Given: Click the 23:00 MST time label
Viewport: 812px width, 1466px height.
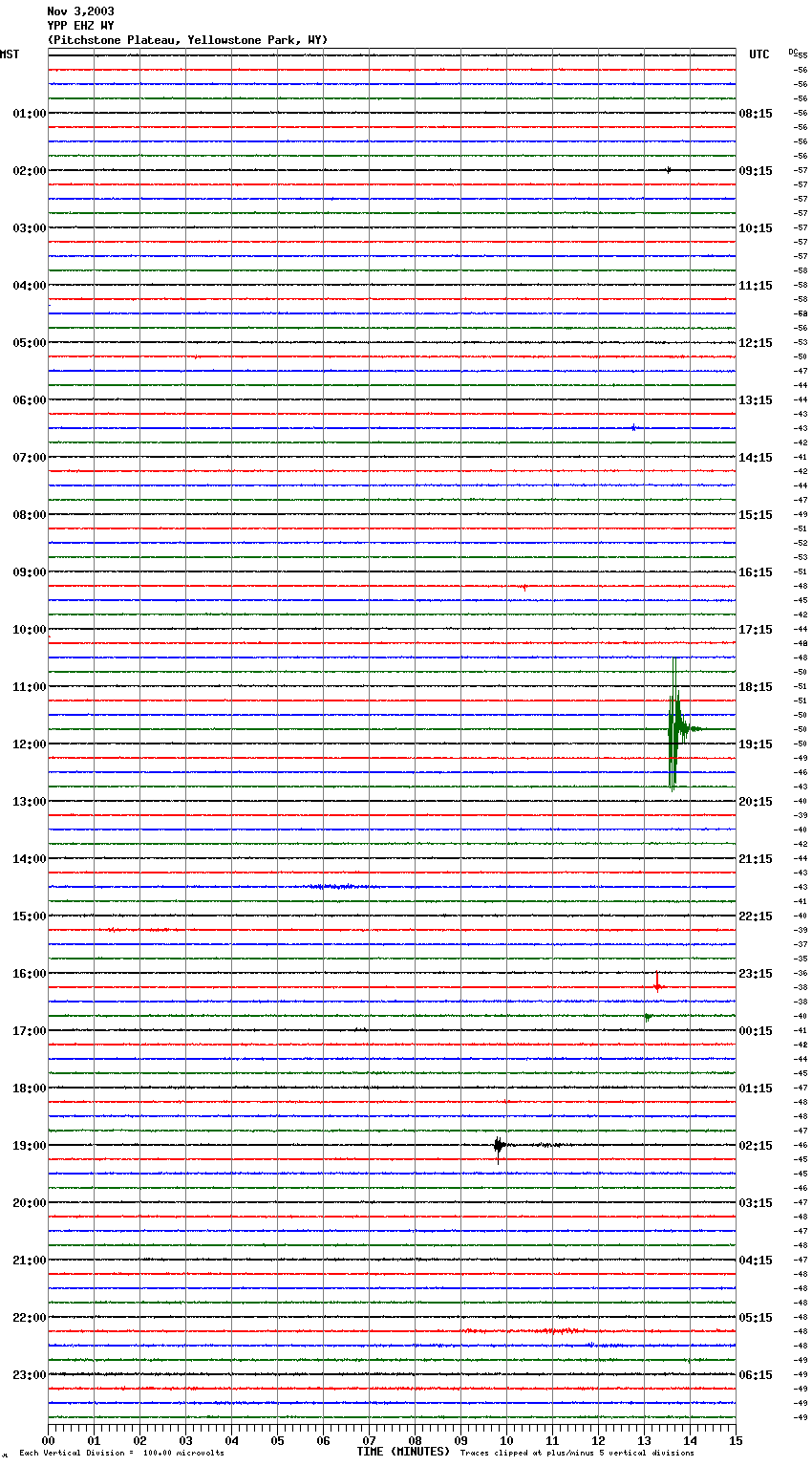Looking at the screenshot, I should [30, 1375].
